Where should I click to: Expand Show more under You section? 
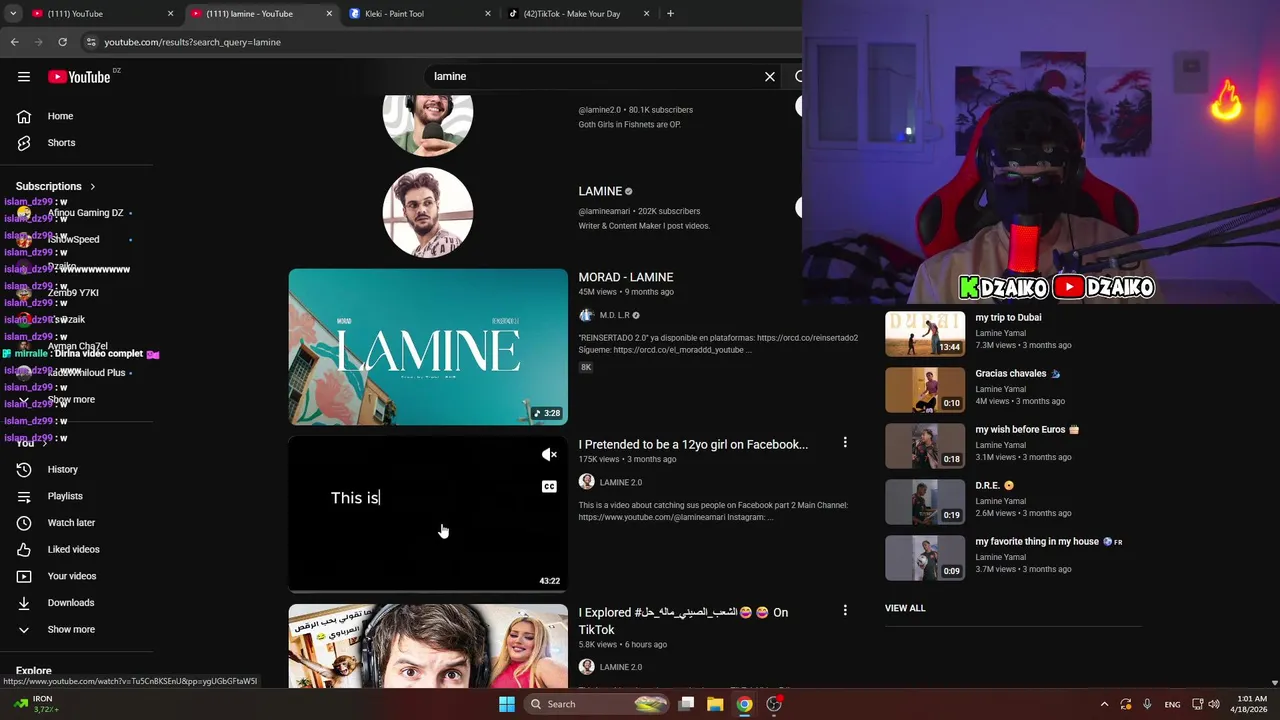click(71, 630)
